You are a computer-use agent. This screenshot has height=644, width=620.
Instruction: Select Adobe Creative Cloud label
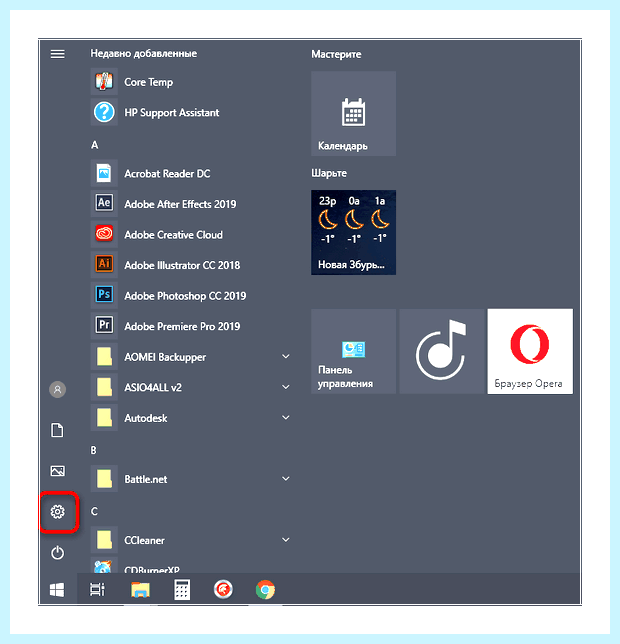173,235
